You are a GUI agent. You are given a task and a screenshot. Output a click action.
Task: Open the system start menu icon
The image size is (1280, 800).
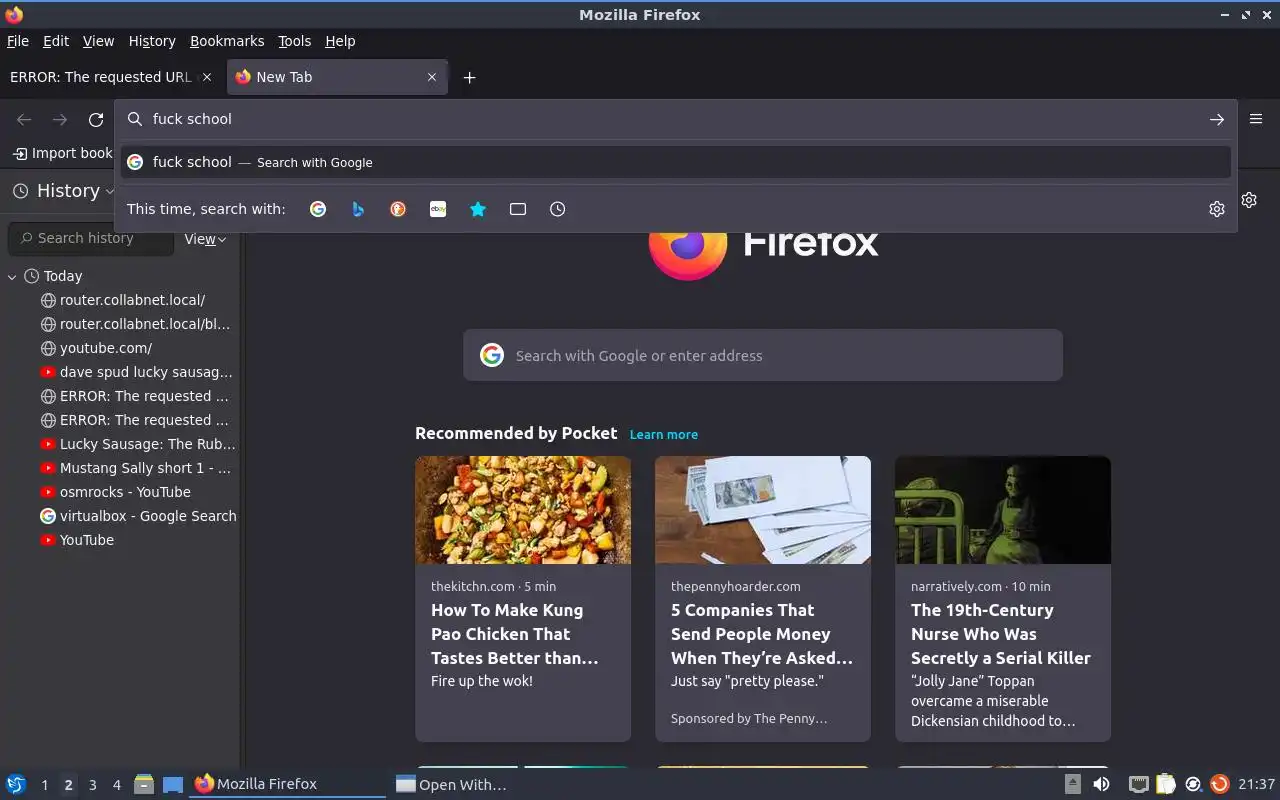click(15, 784)
